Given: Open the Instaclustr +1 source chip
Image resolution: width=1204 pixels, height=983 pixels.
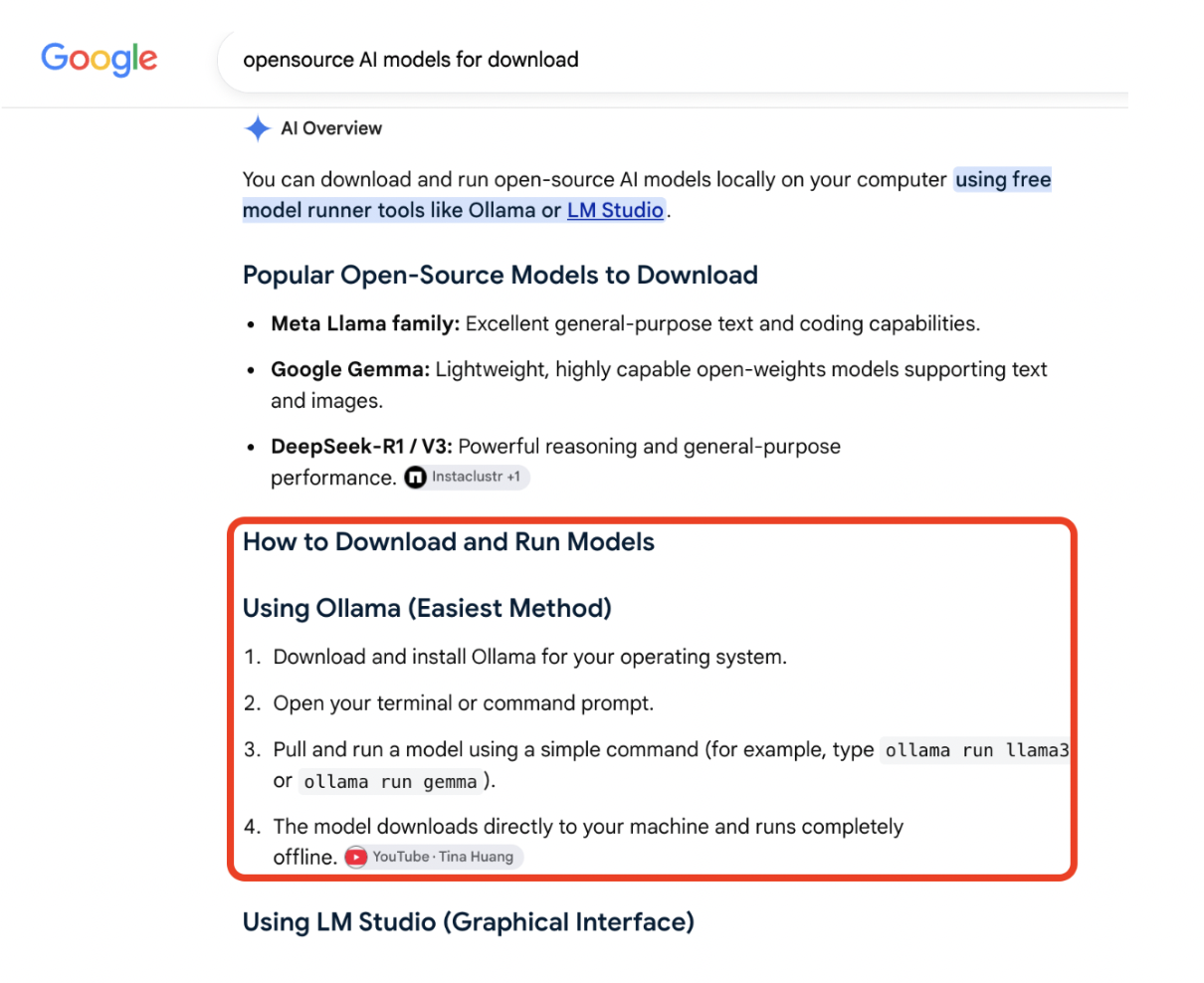Looking at the screenshot, I should [x=466, y=477].
